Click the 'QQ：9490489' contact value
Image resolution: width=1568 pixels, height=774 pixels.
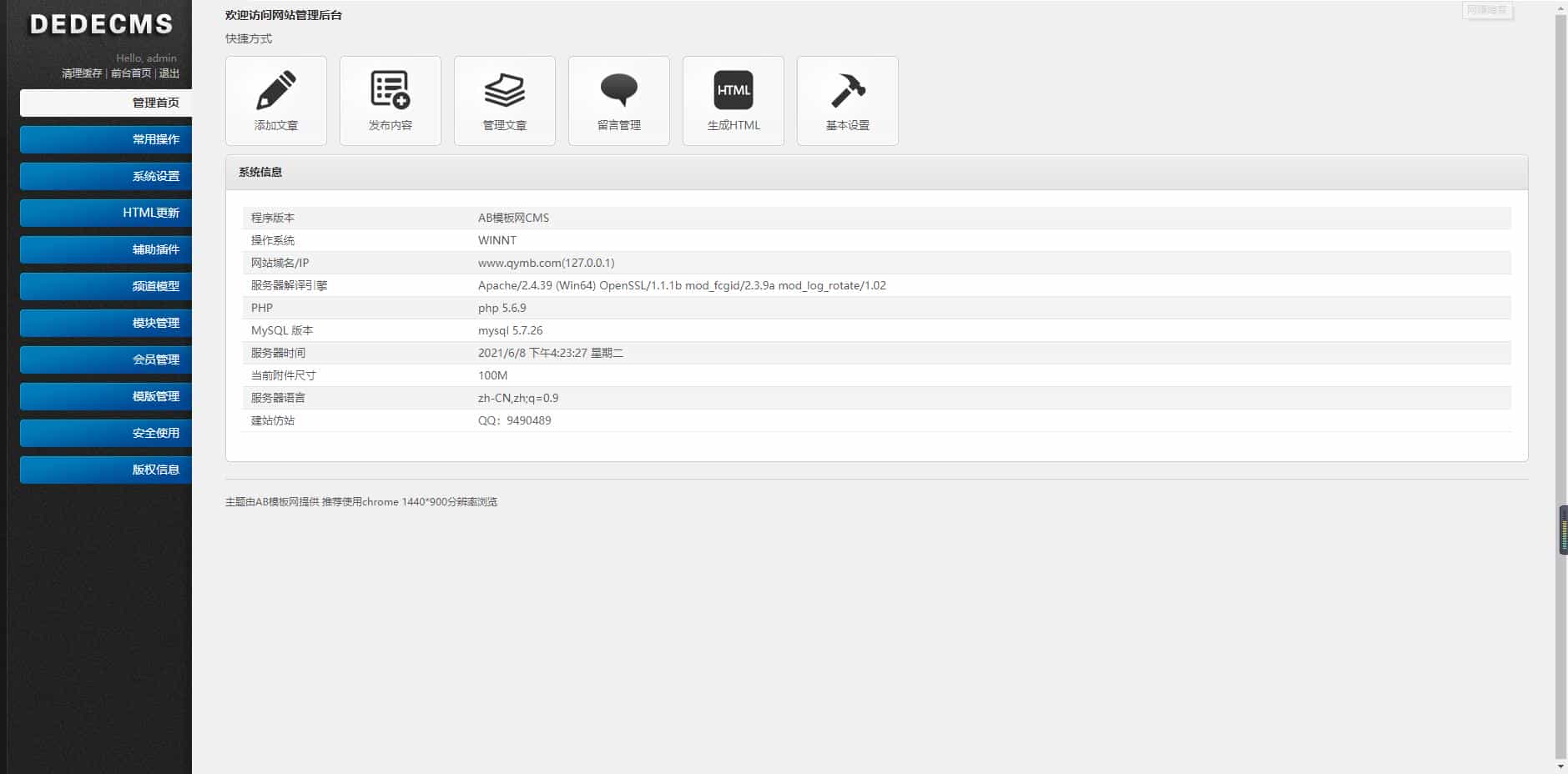514,420
